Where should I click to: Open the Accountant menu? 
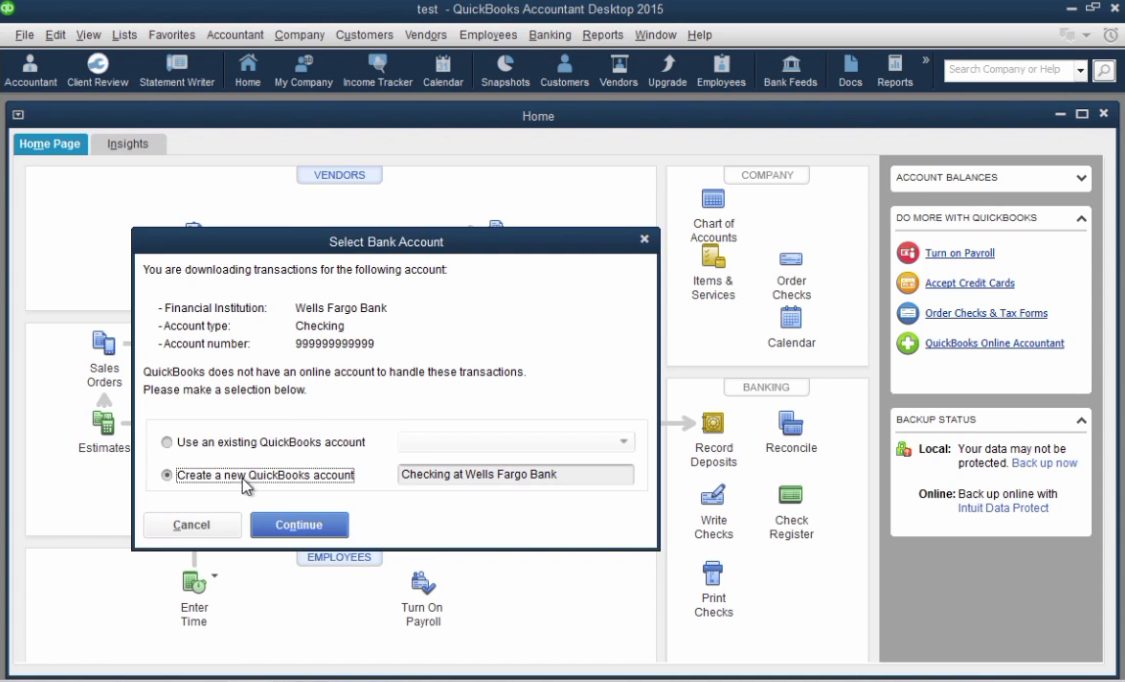coord(235,34)
